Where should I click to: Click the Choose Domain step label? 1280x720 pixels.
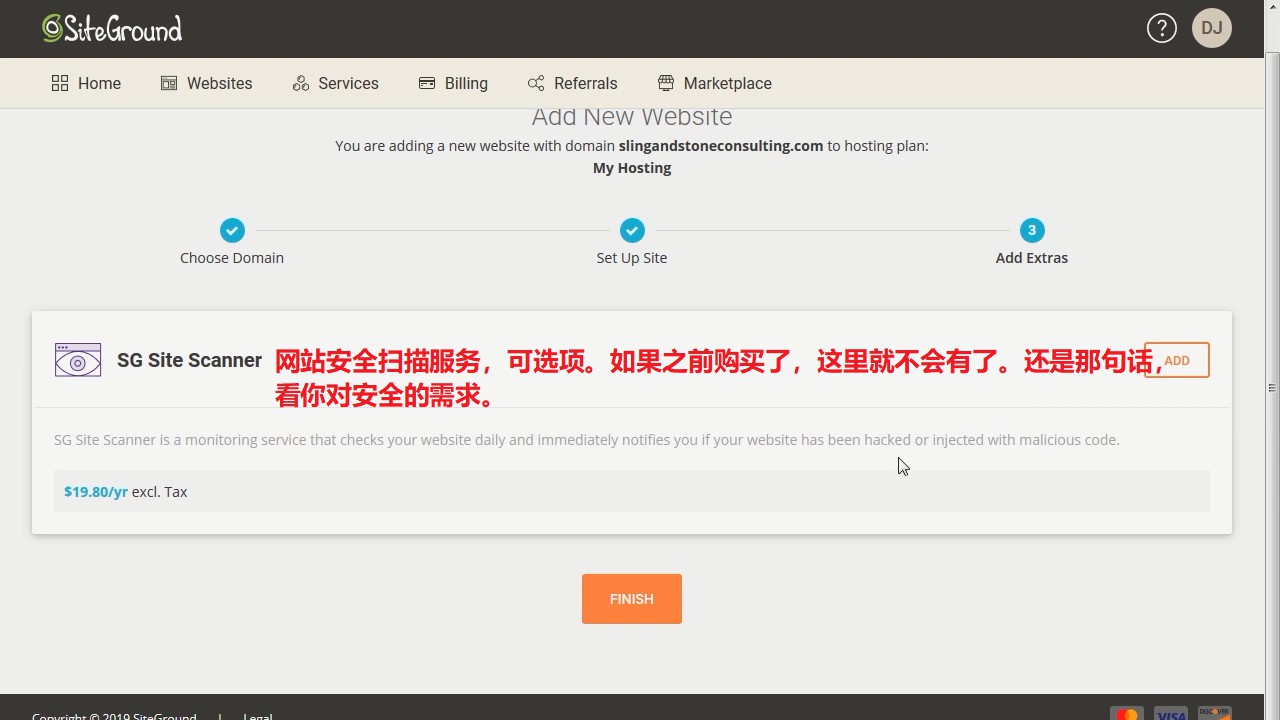(232, 257)
